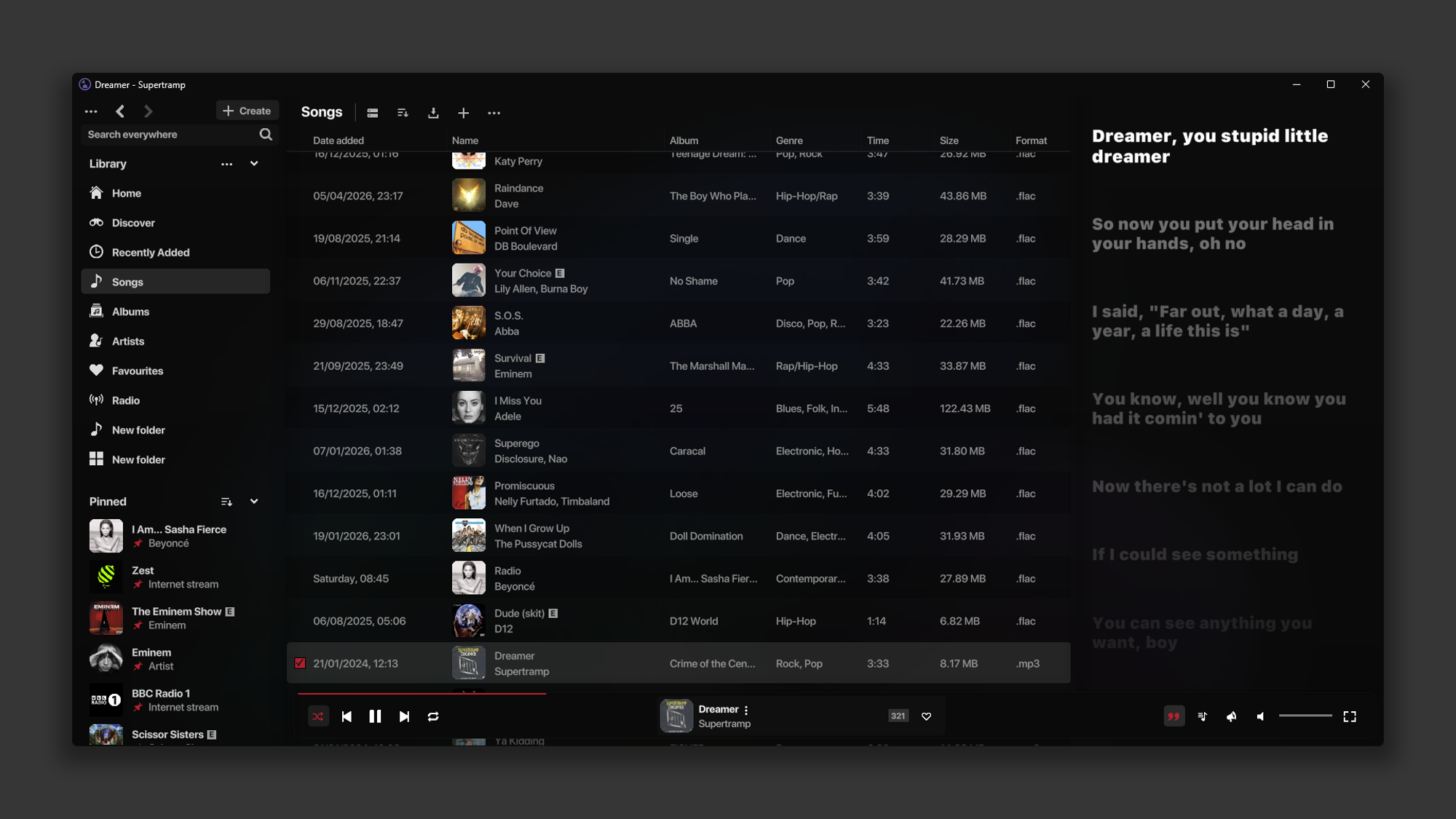Add Dreamer to favourites with heart icon
This screenshot has width=1456, height=819.
coord(926,716)
